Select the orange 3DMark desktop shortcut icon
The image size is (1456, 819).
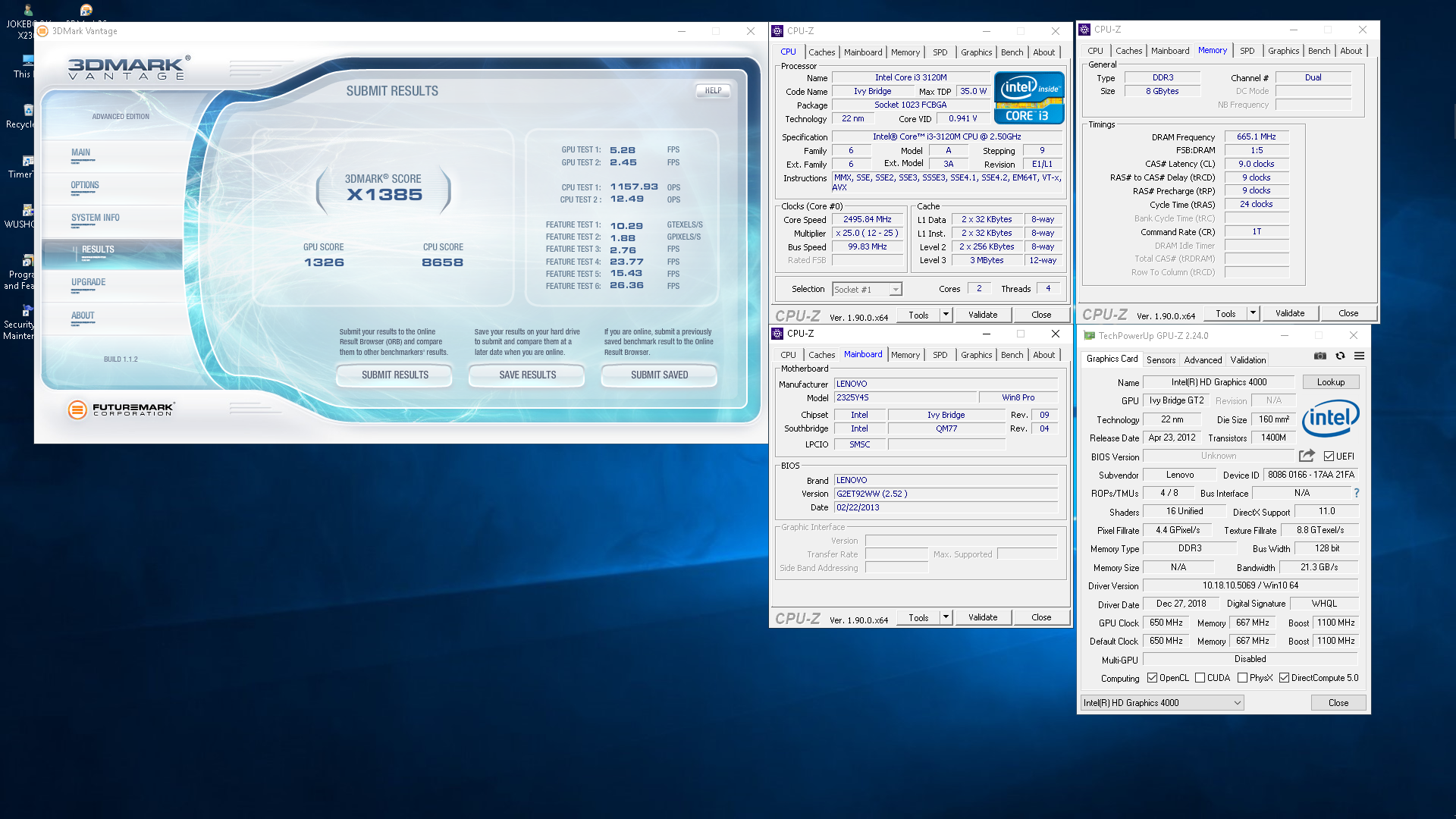[86, 10]
